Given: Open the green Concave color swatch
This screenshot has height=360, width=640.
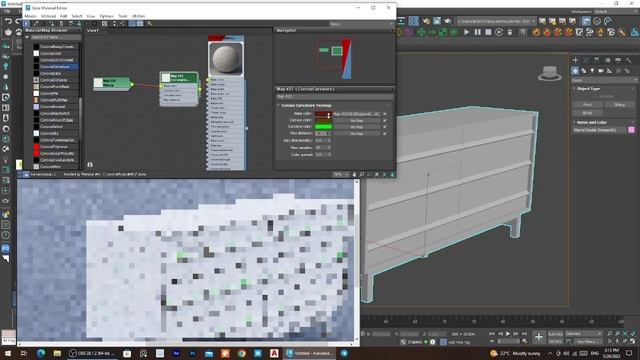Looking at the screenshot, I should [323, 127].
